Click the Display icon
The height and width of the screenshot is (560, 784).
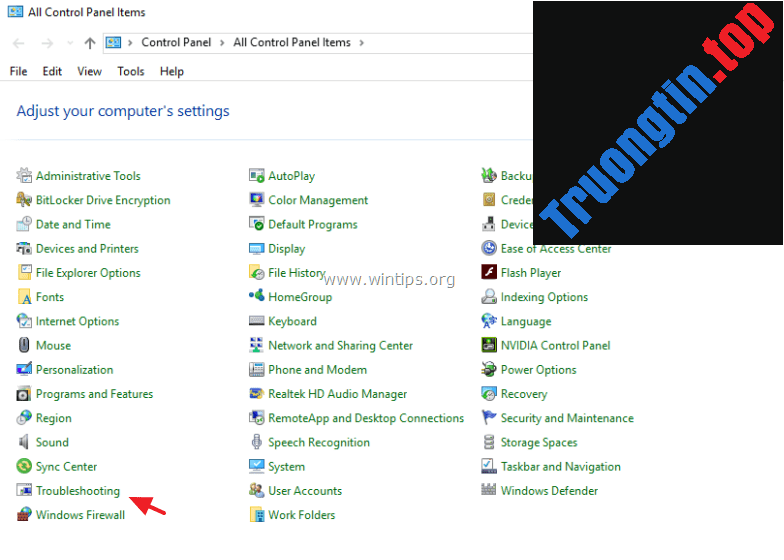point(256,248)
